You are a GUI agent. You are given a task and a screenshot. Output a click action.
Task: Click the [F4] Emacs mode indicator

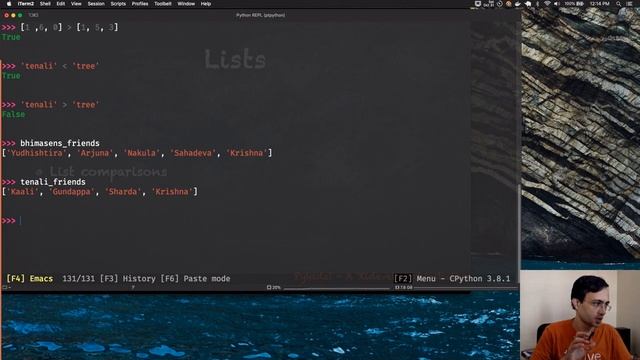point(30,278)
